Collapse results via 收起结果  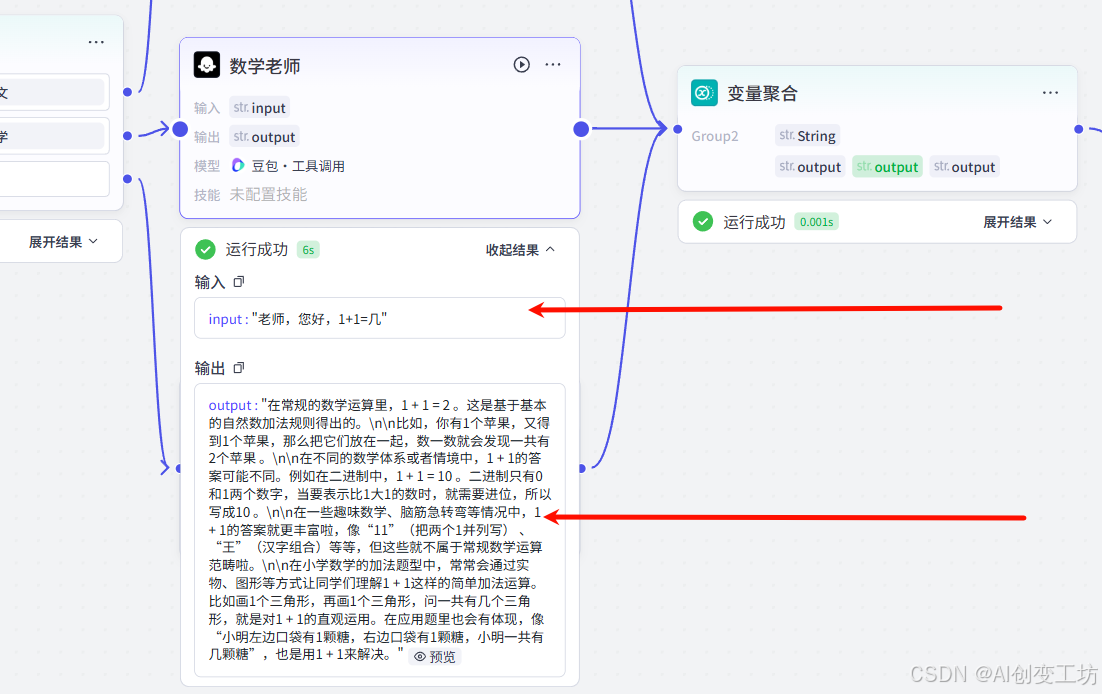520,250
